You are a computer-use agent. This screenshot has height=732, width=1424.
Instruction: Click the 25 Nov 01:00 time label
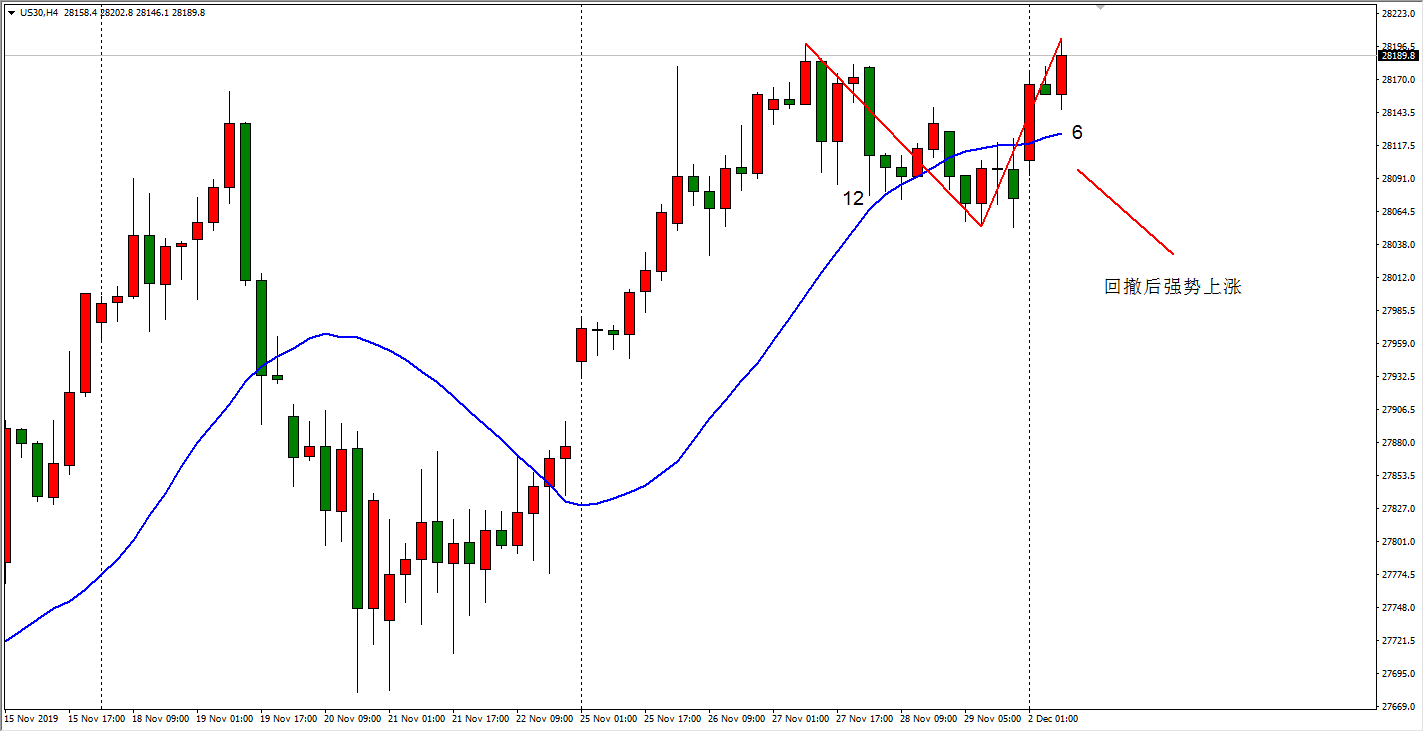[609, 718]
